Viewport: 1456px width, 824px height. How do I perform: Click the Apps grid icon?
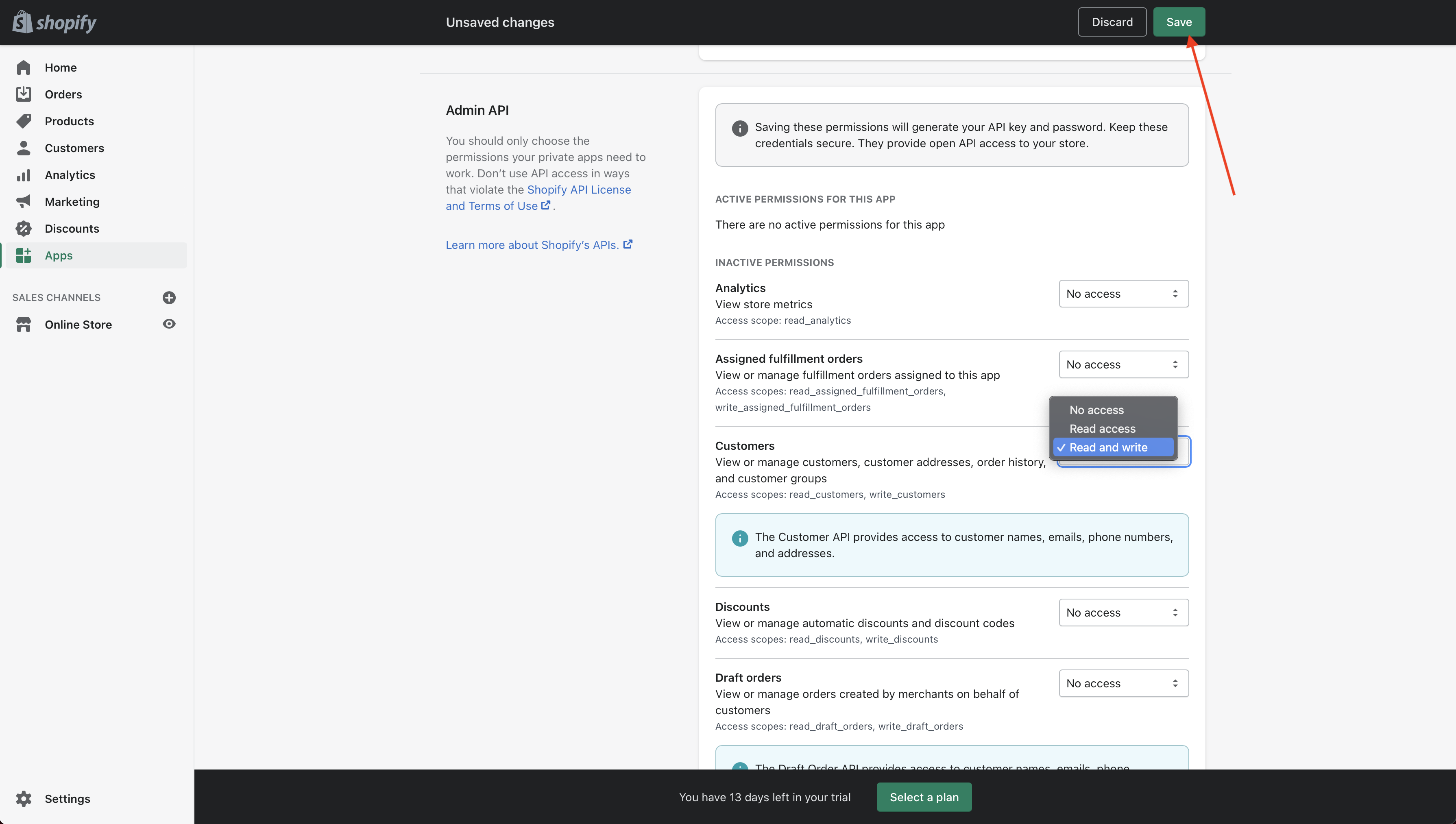pos(23,255)
